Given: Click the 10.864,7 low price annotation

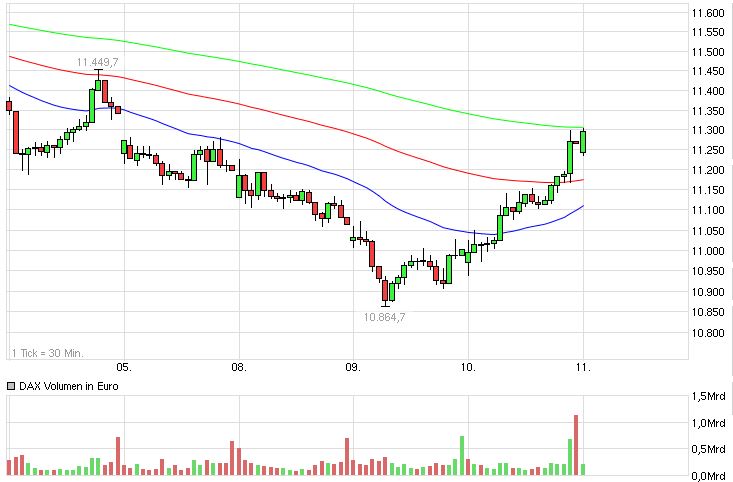Looking at the screenshot, I should tap(384, 316).
